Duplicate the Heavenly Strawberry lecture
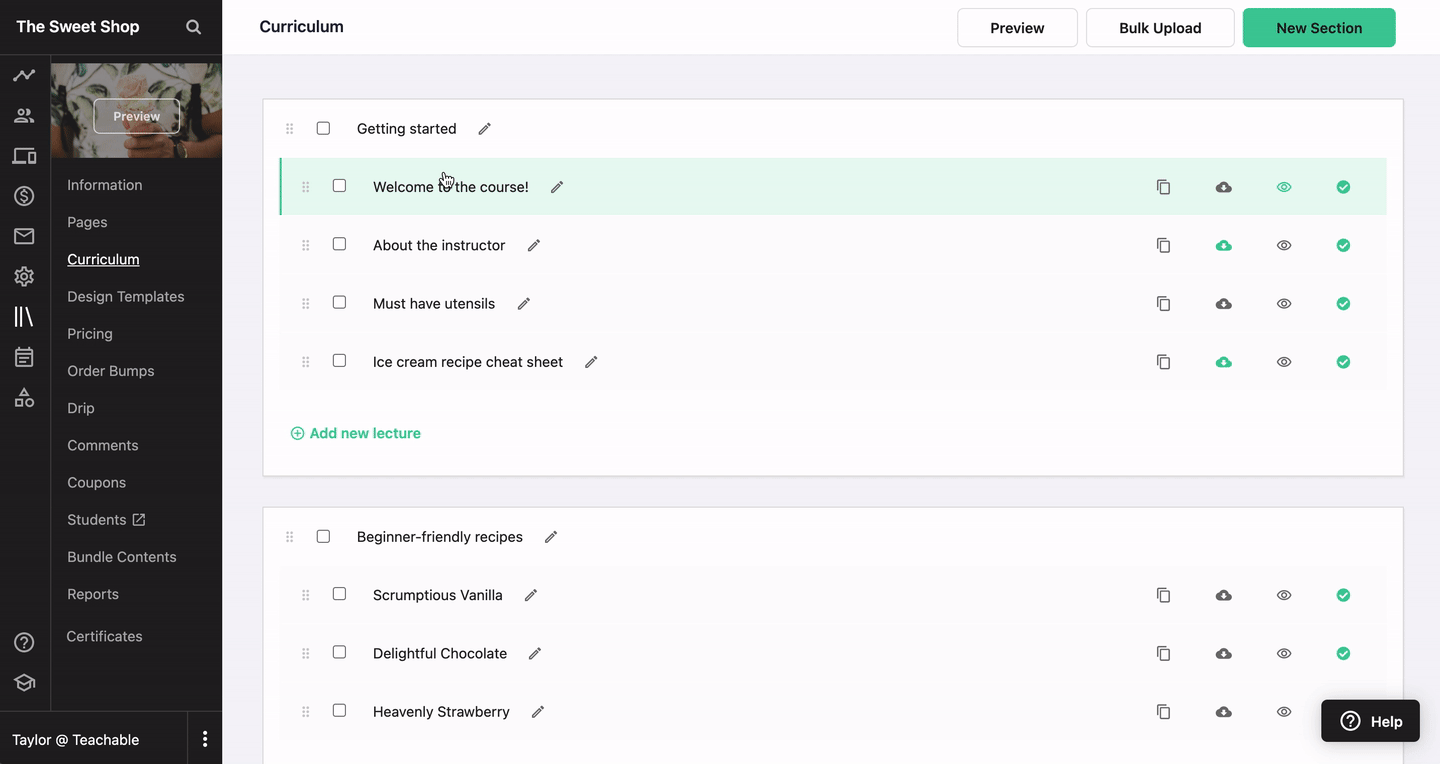The width and height of the screenshot is (1440, 764). (1163, 712)
